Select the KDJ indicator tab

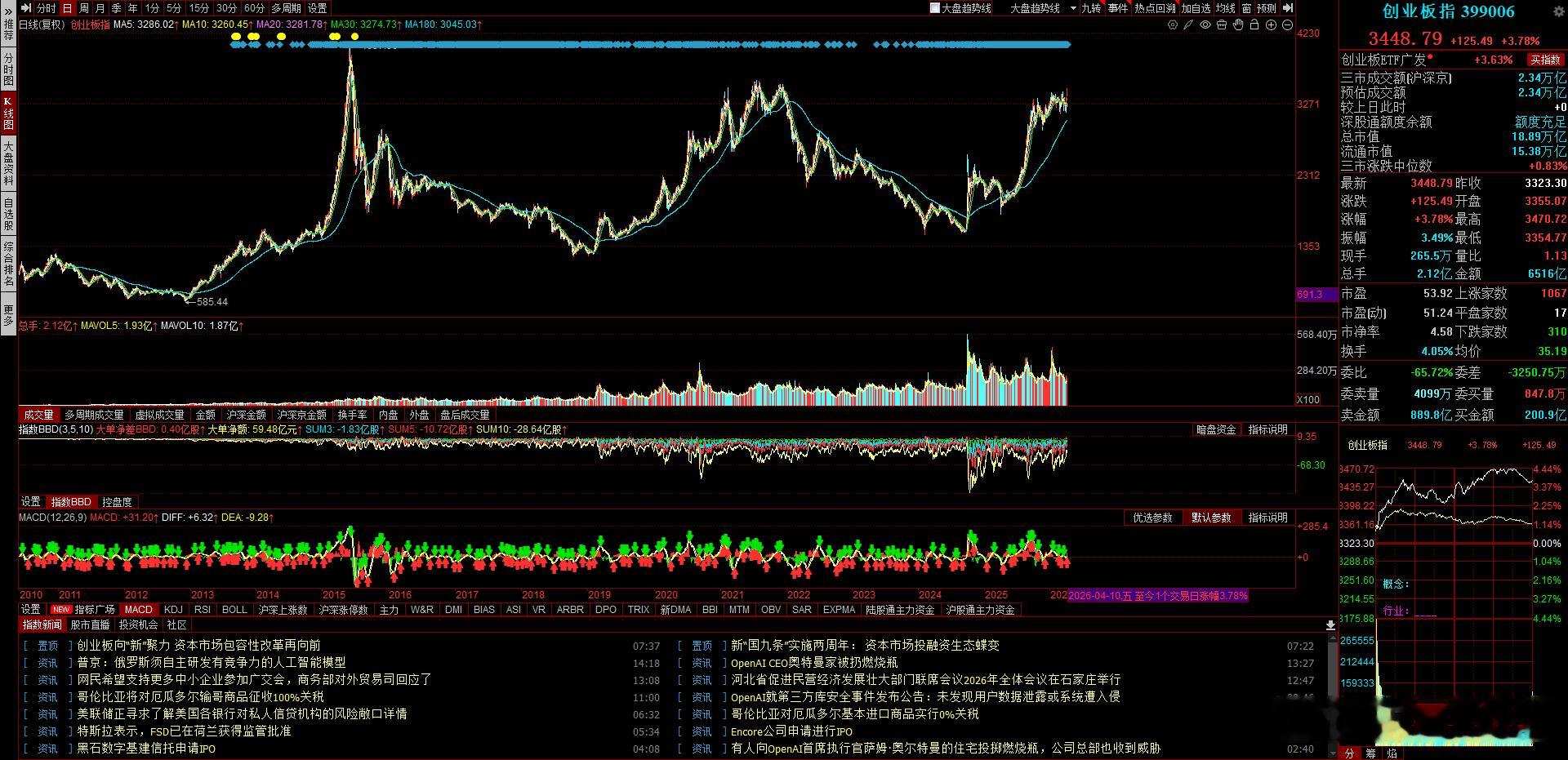pyautogui.click(x=173, y=610)
